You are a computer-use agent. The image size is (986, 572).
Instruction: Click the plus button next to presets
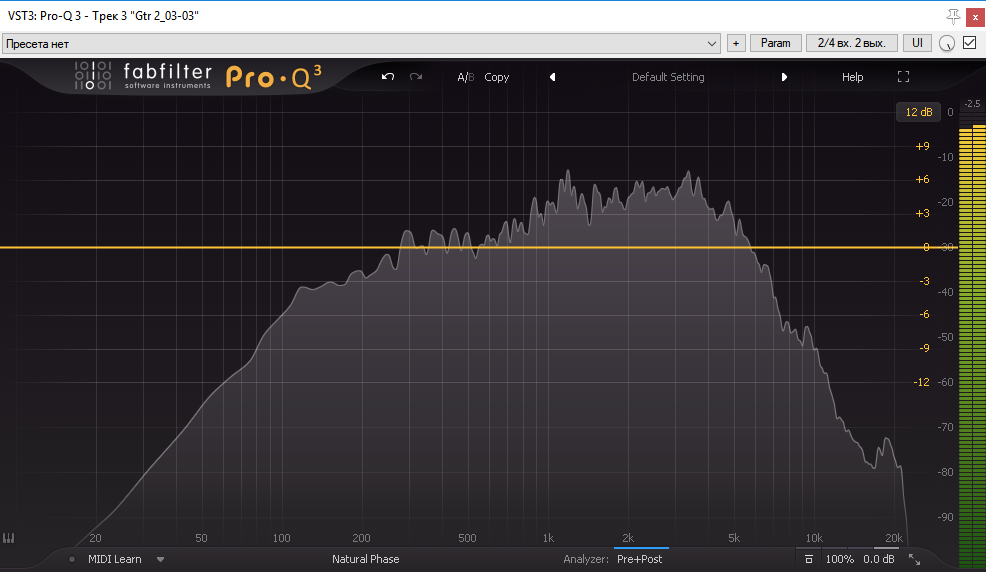pos(736,43)
